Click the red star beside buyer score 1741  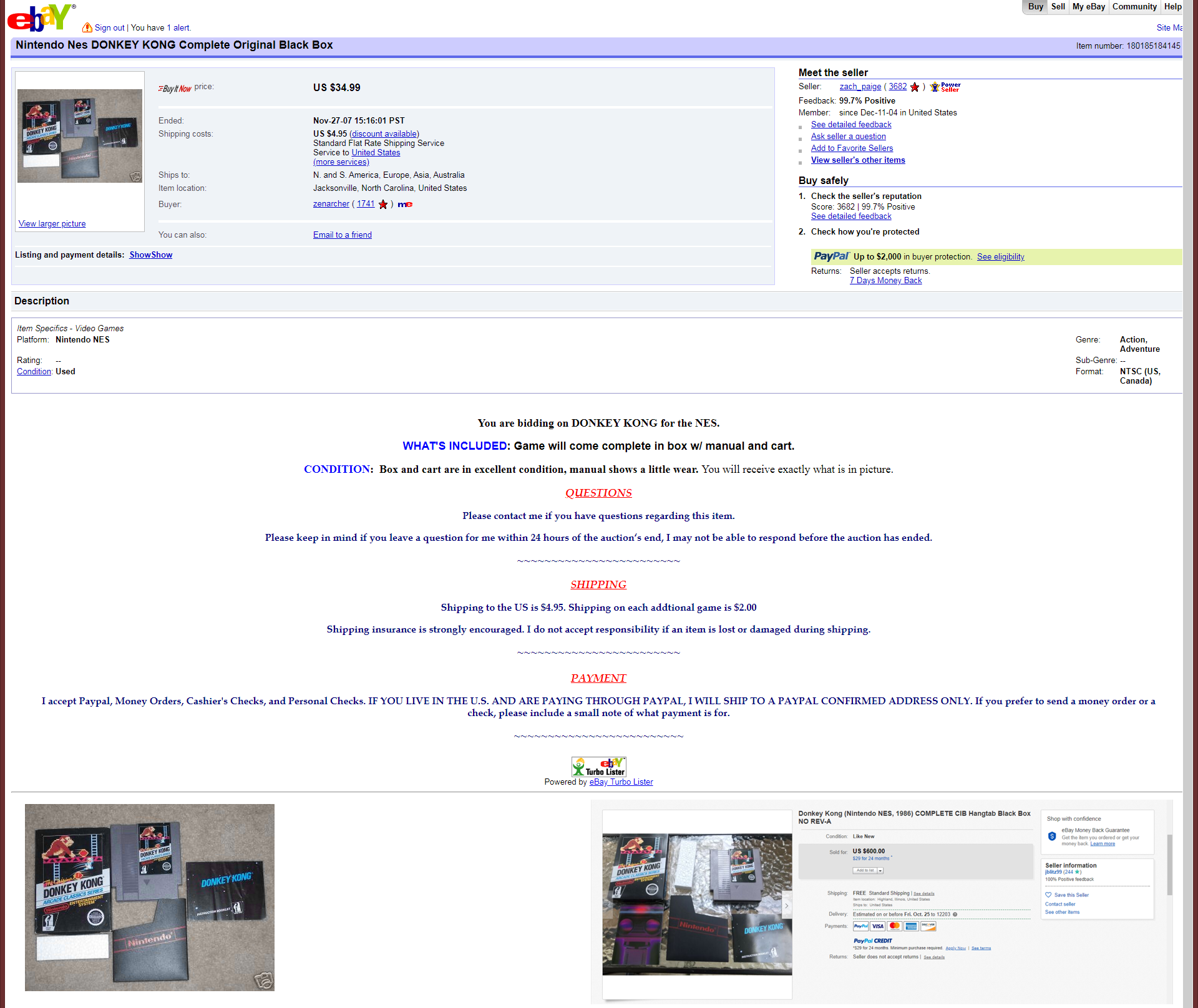(383, 205)
